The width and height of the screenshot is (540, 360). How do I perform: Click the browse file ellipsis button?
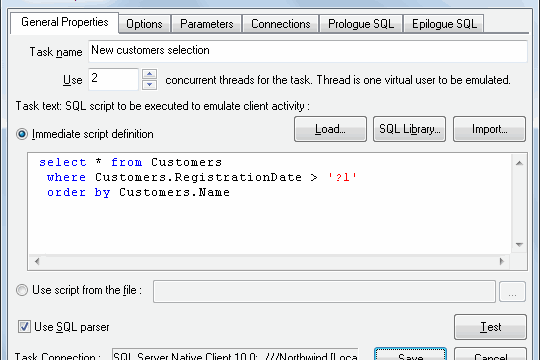(x=512, y=291)
